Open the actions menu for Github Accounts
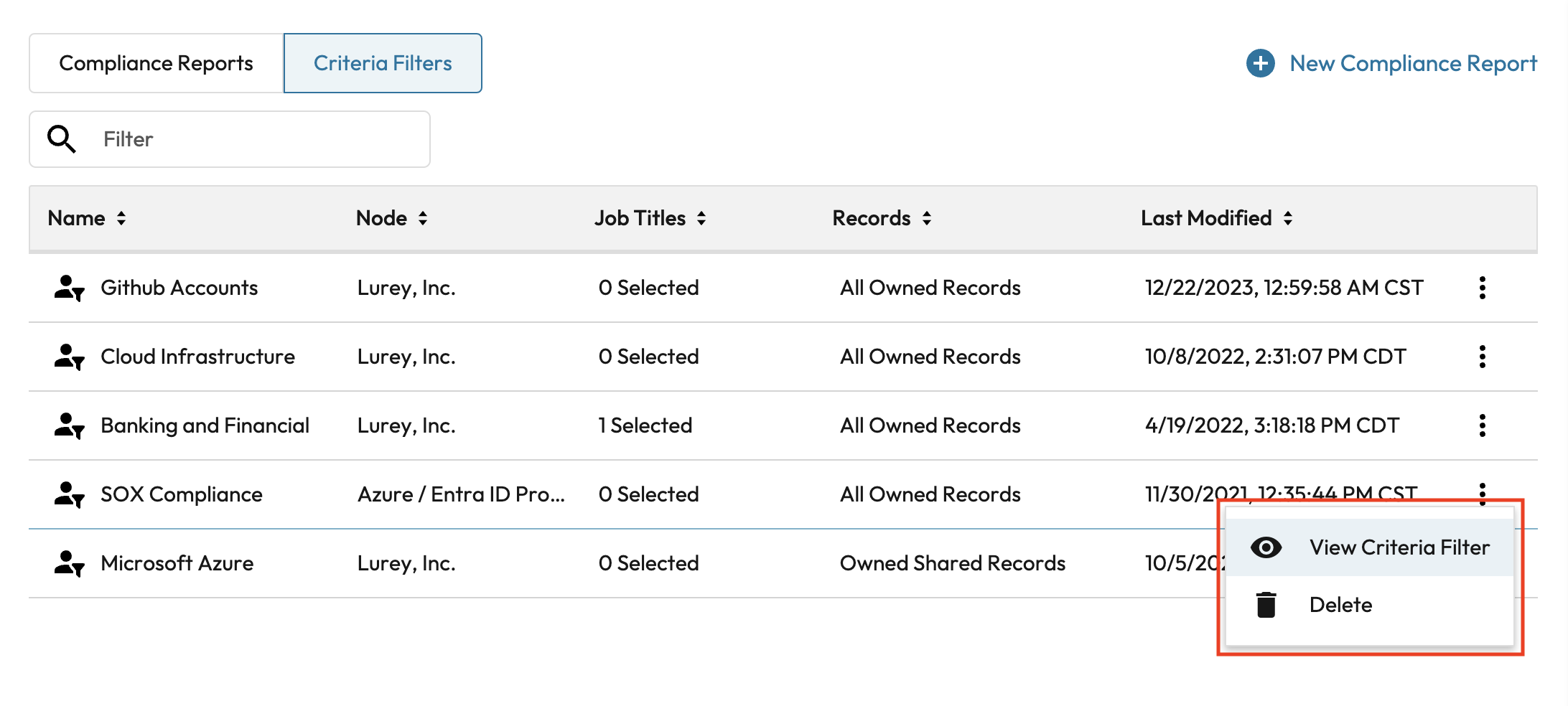This screenshot has width=1568, height=706. [1482, 288]
